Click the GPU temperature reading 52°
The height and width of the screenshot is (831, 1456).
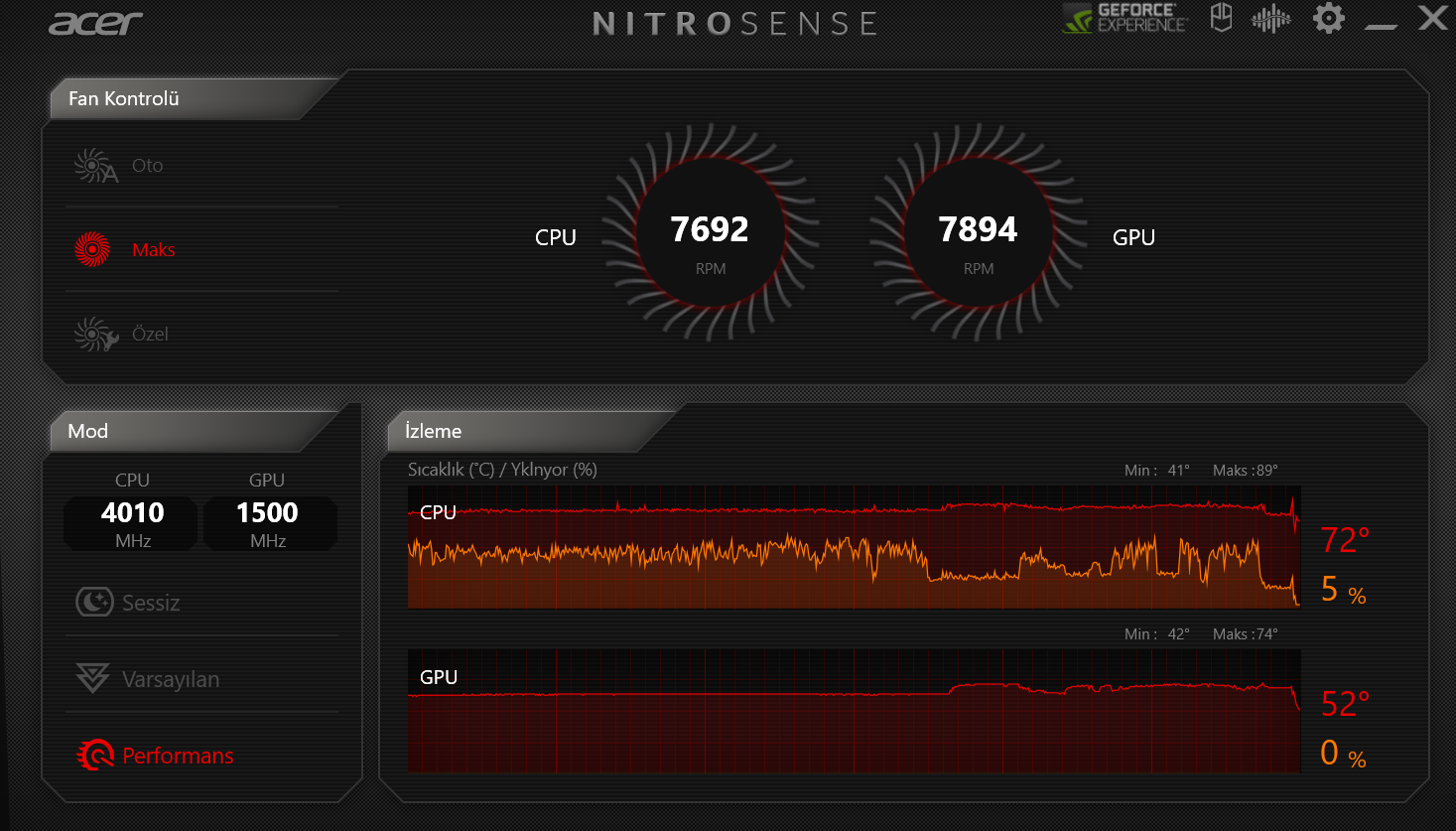point(1345,704)
